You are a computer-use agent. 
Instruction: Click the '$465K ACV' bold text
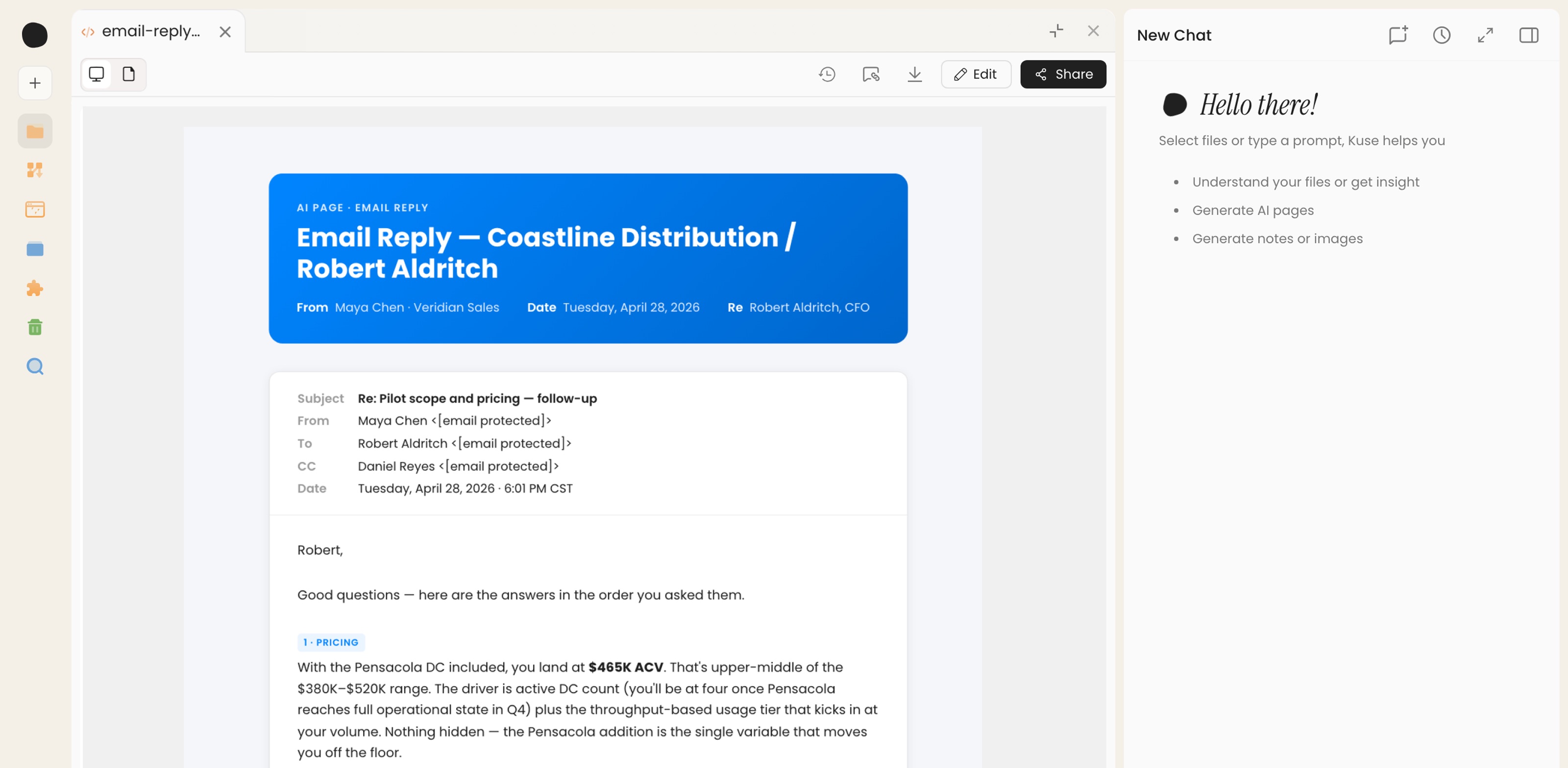coord(625,667)
